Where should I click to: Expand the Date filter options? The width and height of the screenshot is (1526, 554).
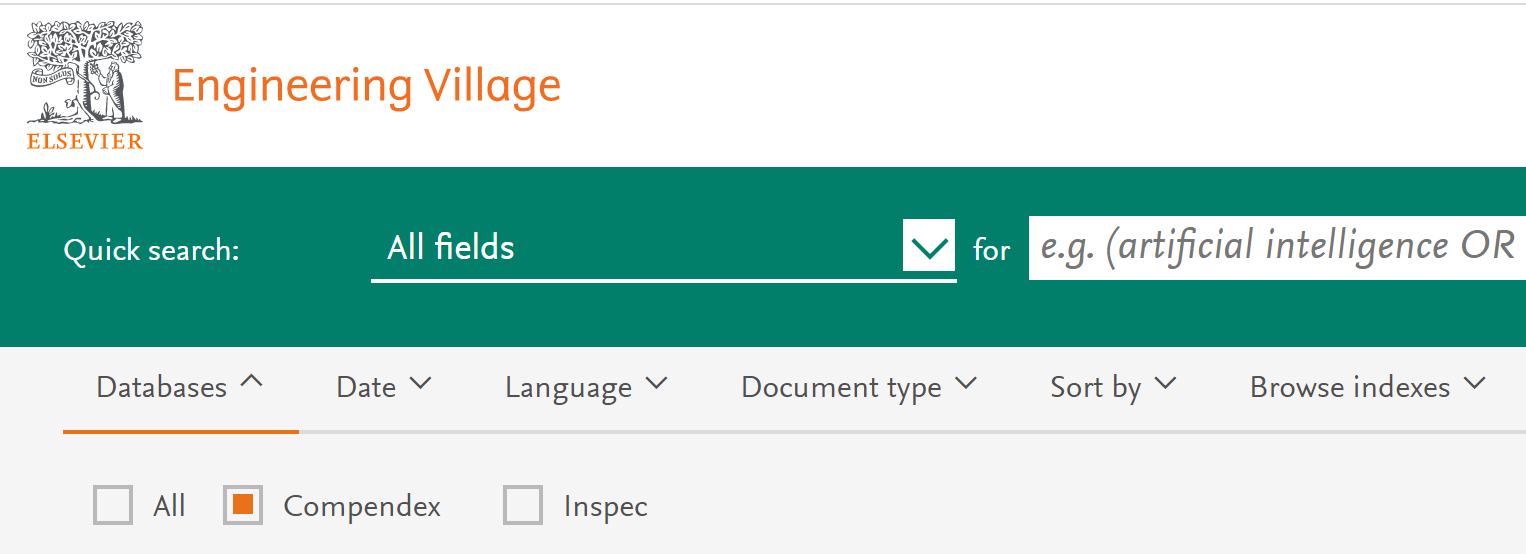click(x=367, y=388)
